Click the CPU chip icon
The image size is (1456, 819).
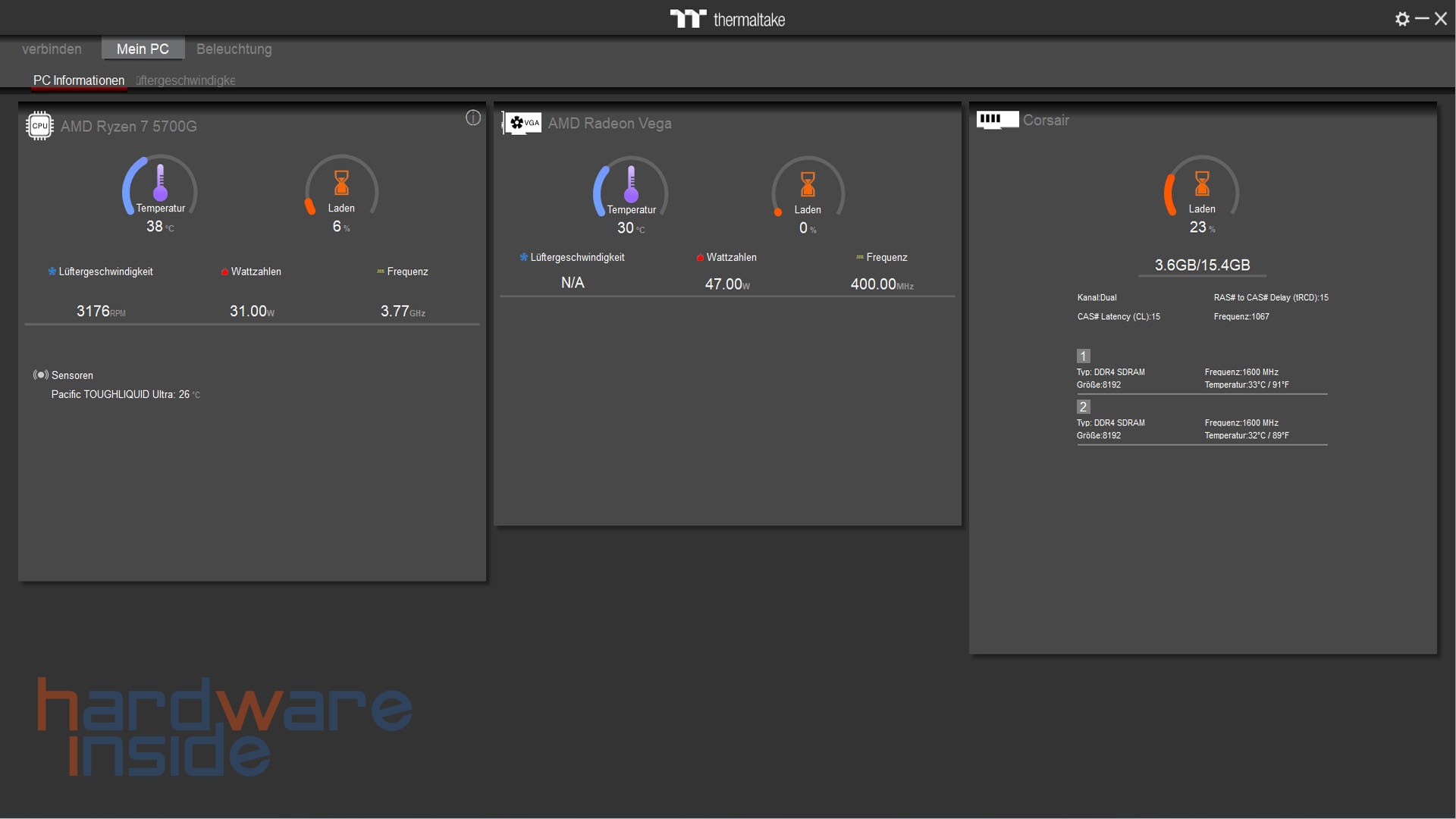pos(39,126)
